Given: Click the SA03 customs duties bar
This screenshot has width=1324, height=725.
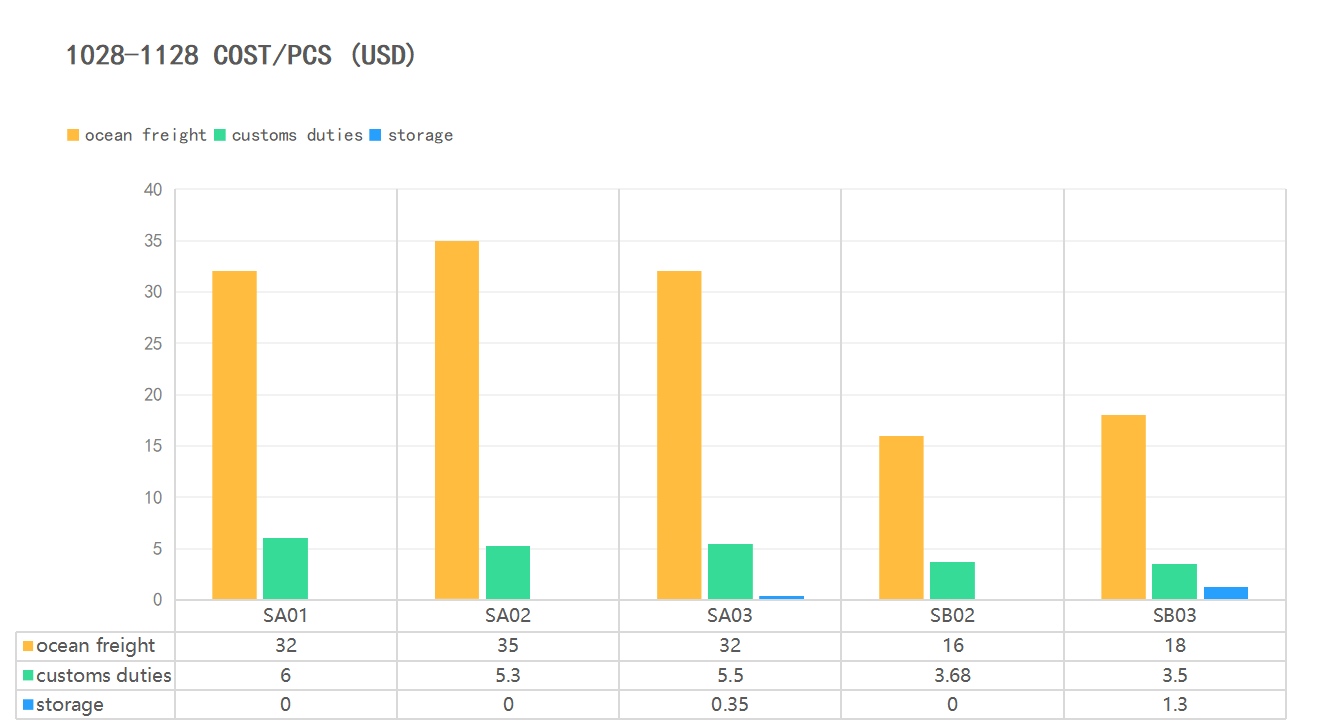Looking at the screenshot, I should [x=730, y=572].
